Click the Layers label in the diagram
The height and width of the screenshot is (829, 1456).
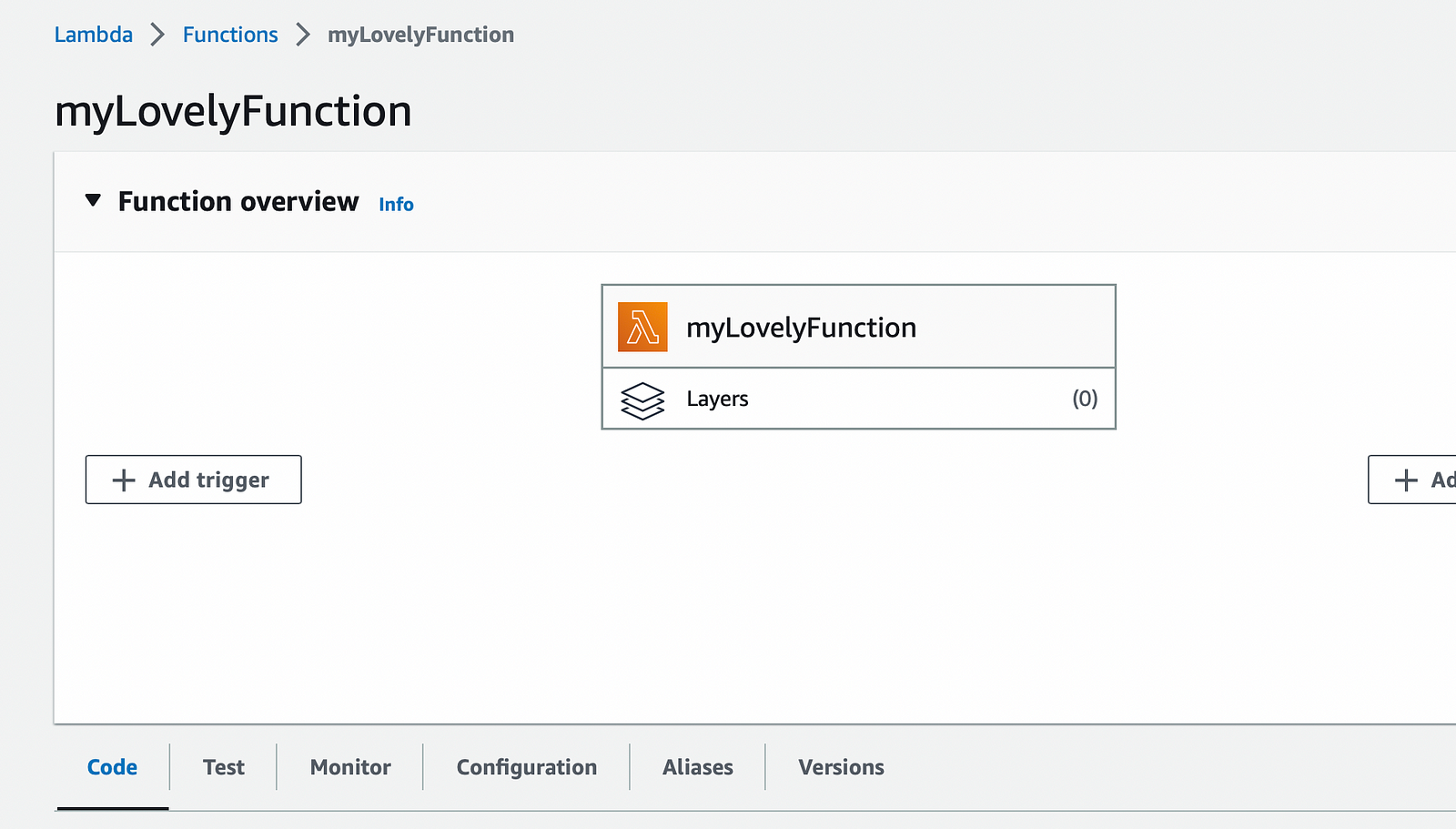point(717,399)
